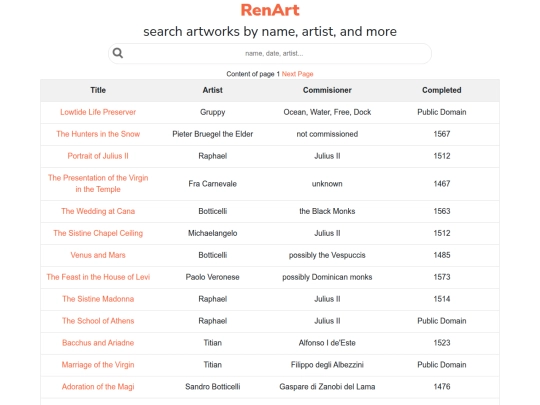Open Adoration of the Magi link

pos(98,387)
